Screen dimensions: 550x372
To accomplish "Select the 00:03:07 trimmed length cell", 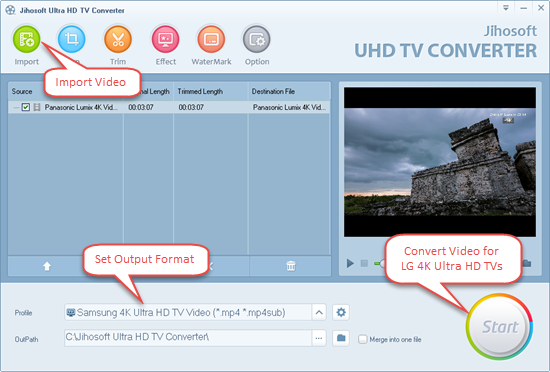I will pos(191,107).
